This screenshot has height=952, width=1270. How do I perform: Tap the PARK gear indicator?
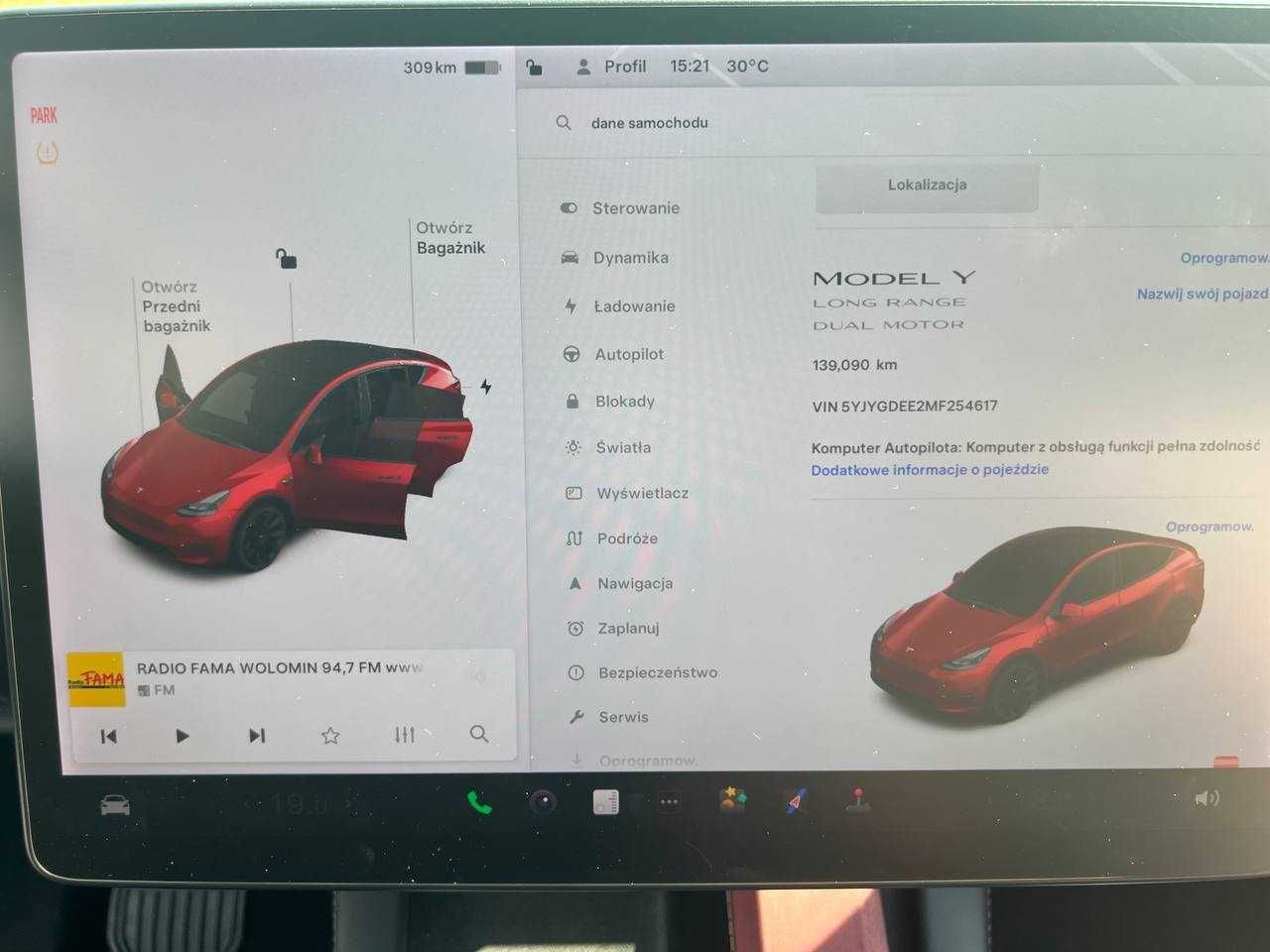[44, 116]
